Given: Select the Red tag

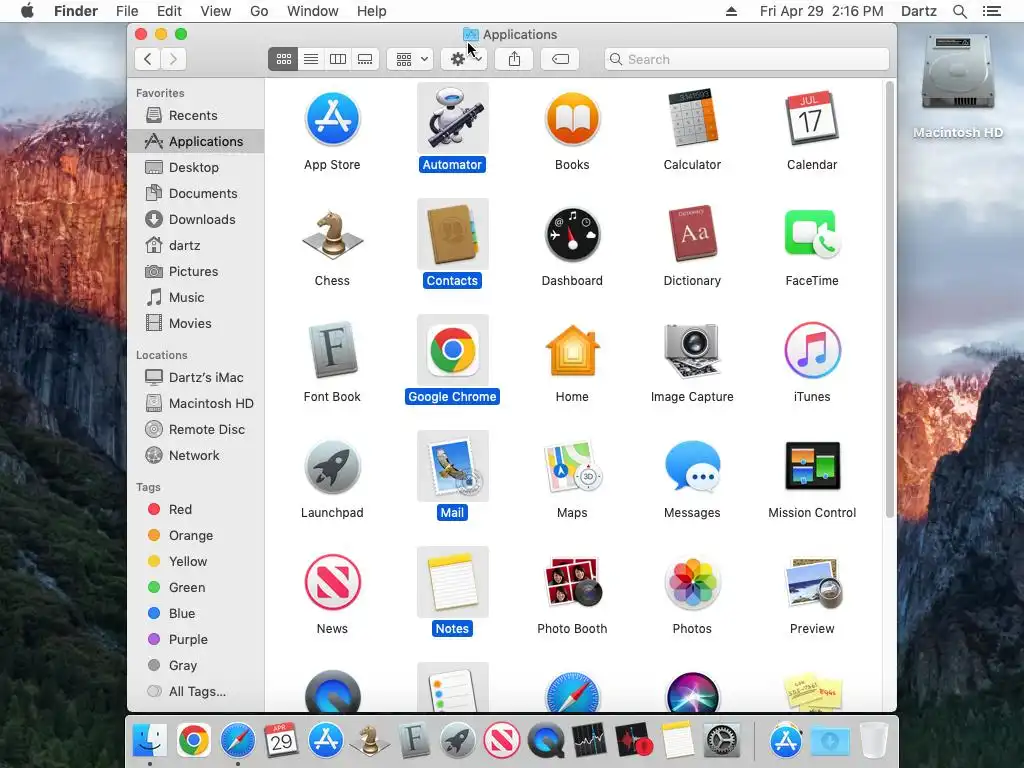Looking at the screenshot, I should pyautogui.click(x=196, y=509).
